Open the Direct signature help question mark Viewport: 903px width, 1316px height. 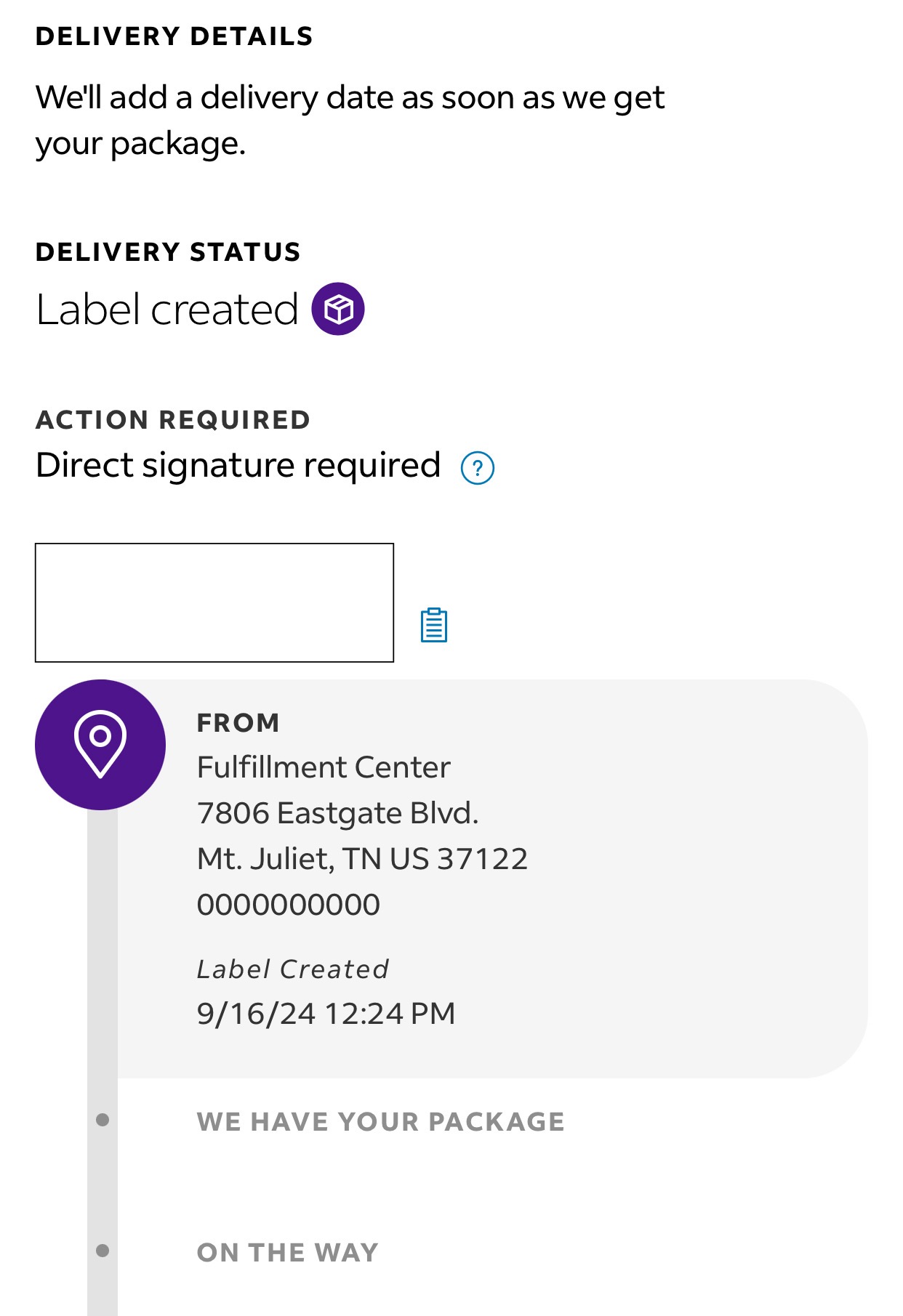478,467
